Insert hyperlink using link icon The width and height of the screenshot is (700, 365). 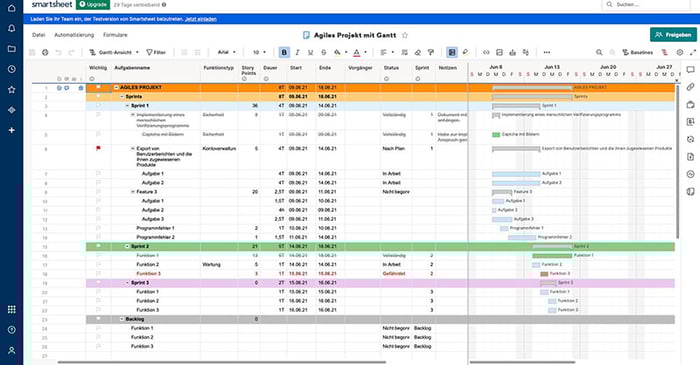tap(486, 52)
